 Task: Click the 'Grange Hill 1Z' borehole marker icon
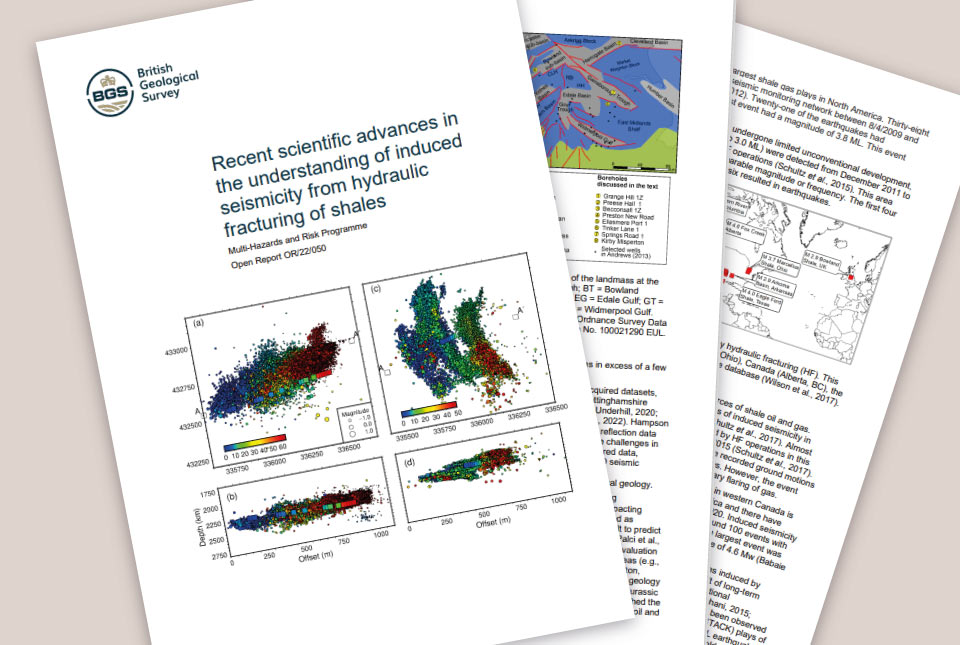(x=598, y=196)
